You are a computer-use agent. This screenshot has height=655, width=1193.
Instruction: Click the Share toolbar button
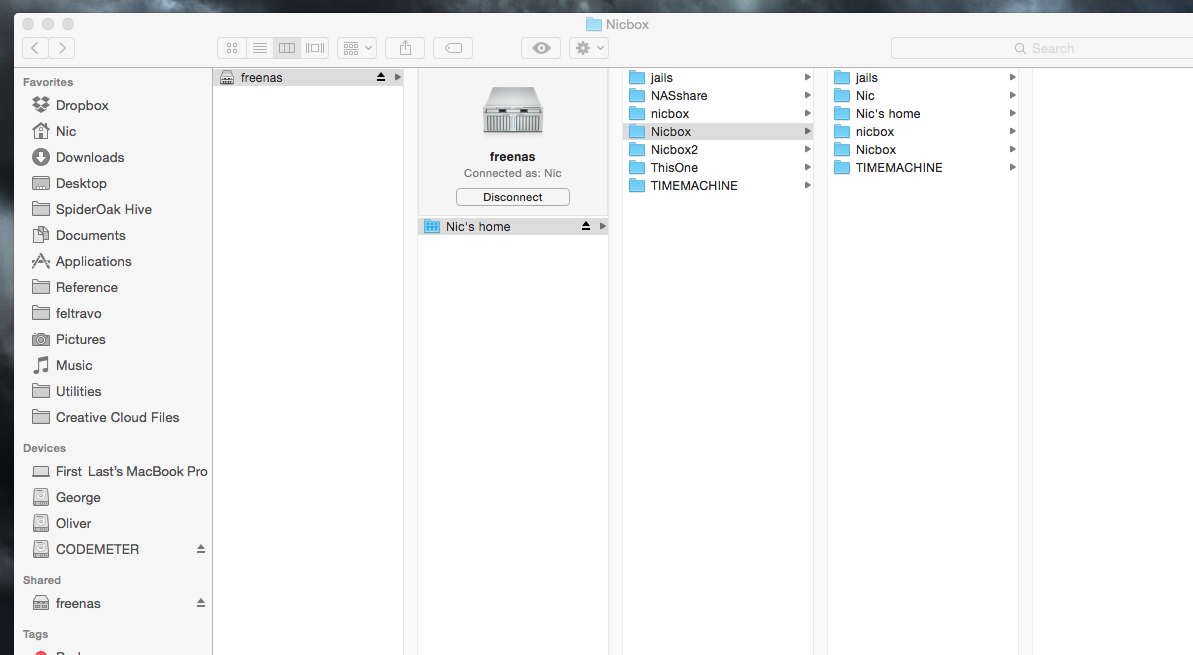406,48
